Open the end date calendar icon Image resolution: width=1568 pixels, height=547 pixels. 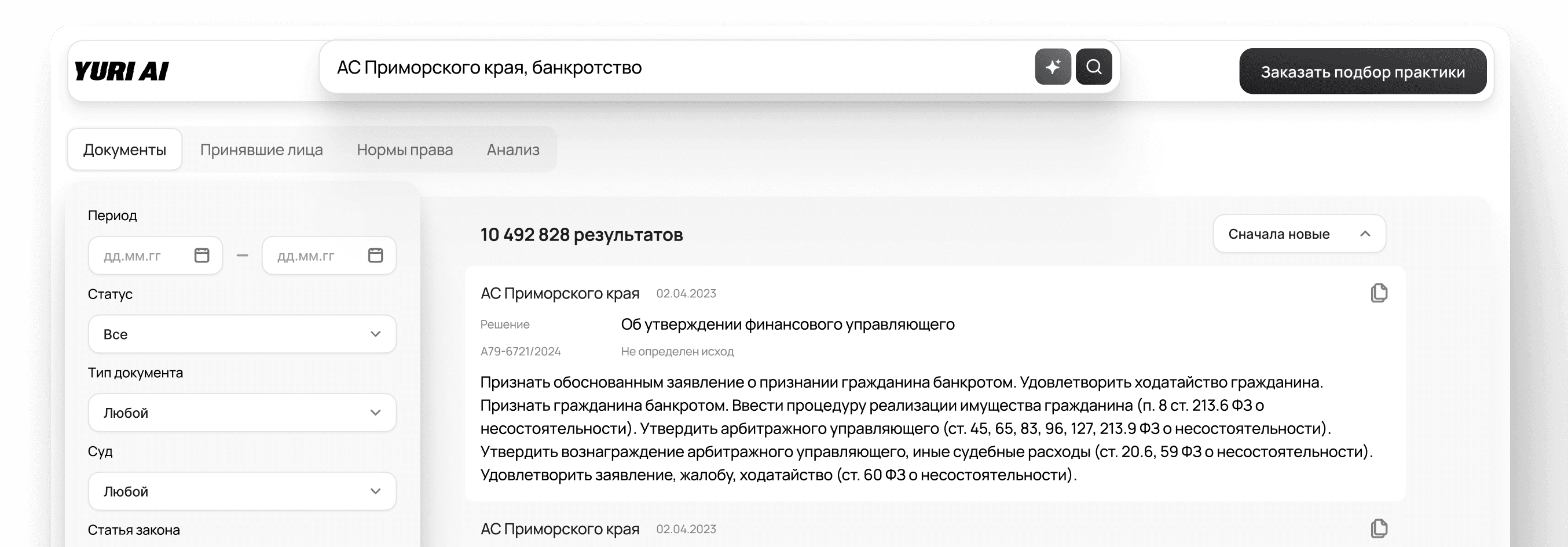pyautogui.click(x=376, y=255)
